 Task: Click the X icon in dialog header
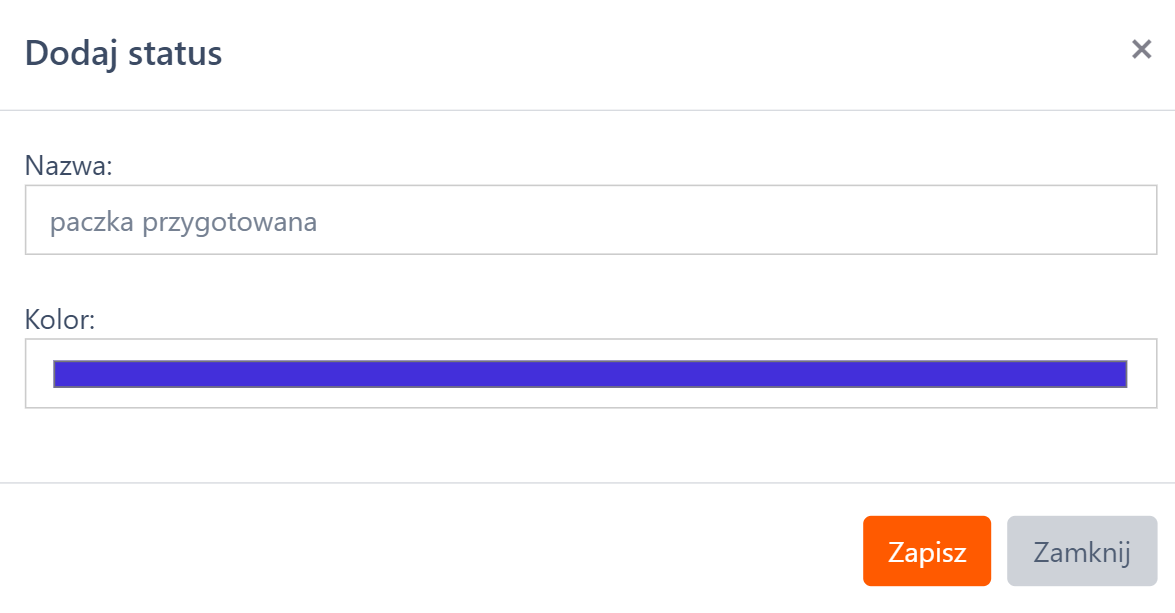point(1141,50)
